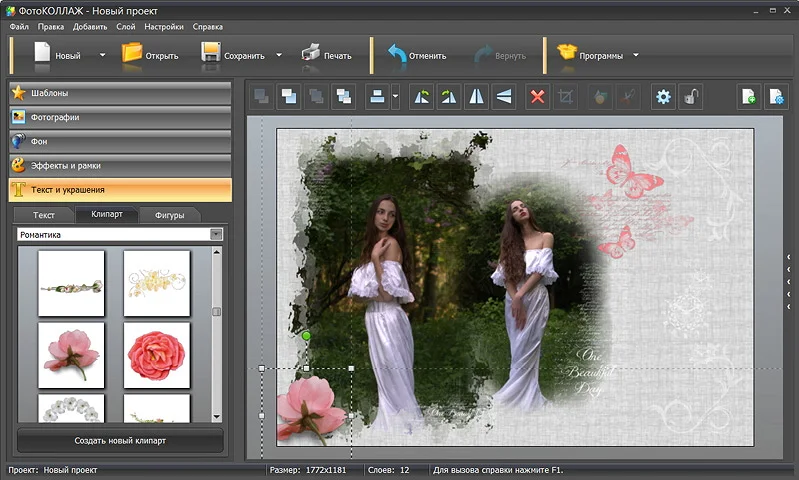Screen dimensions: 799x480
Task: Click the Создать новый клипарт button
Action: [x=120, y=441]
